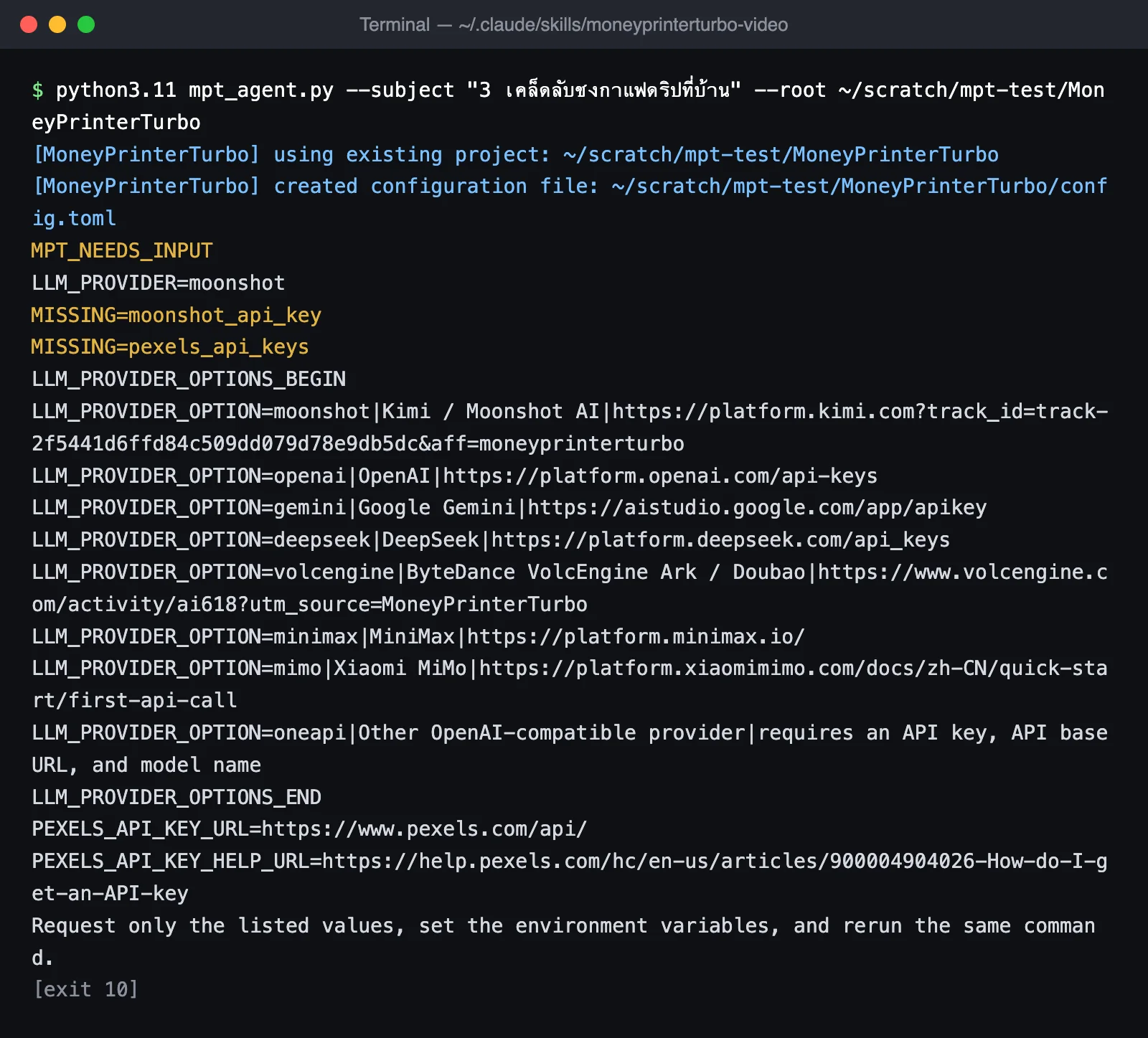Click the 'Request only the listed values' message
The height and width of the screenshot is (1038, 1148).
pos(564,941)
